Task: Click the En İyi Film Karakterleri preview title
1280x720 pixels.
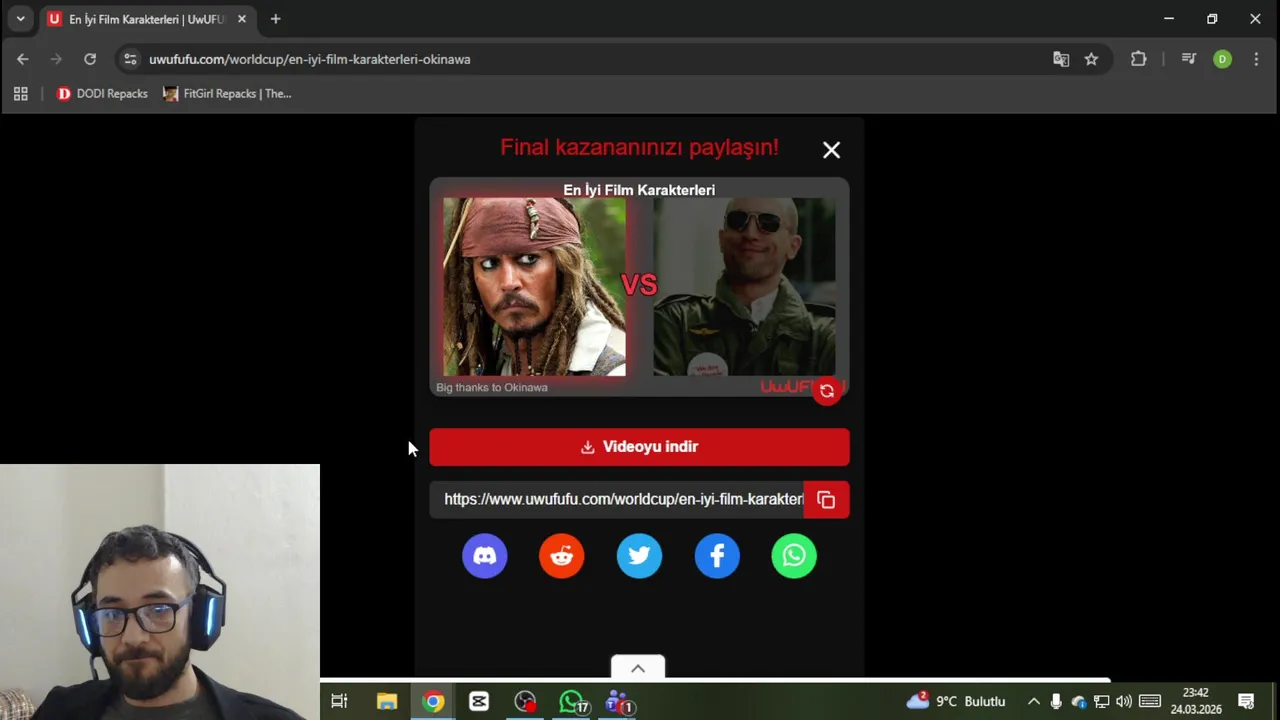Action: click(x=639, y=190)
